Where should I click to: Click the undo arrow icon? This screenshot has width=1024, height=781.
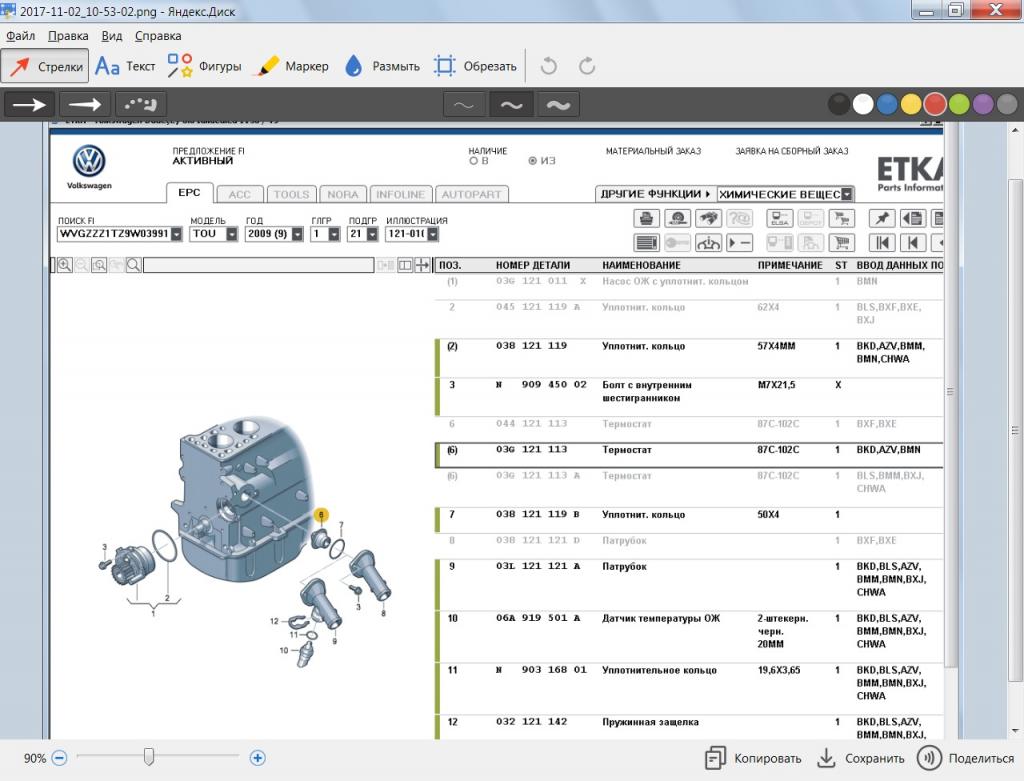(549, 66)
